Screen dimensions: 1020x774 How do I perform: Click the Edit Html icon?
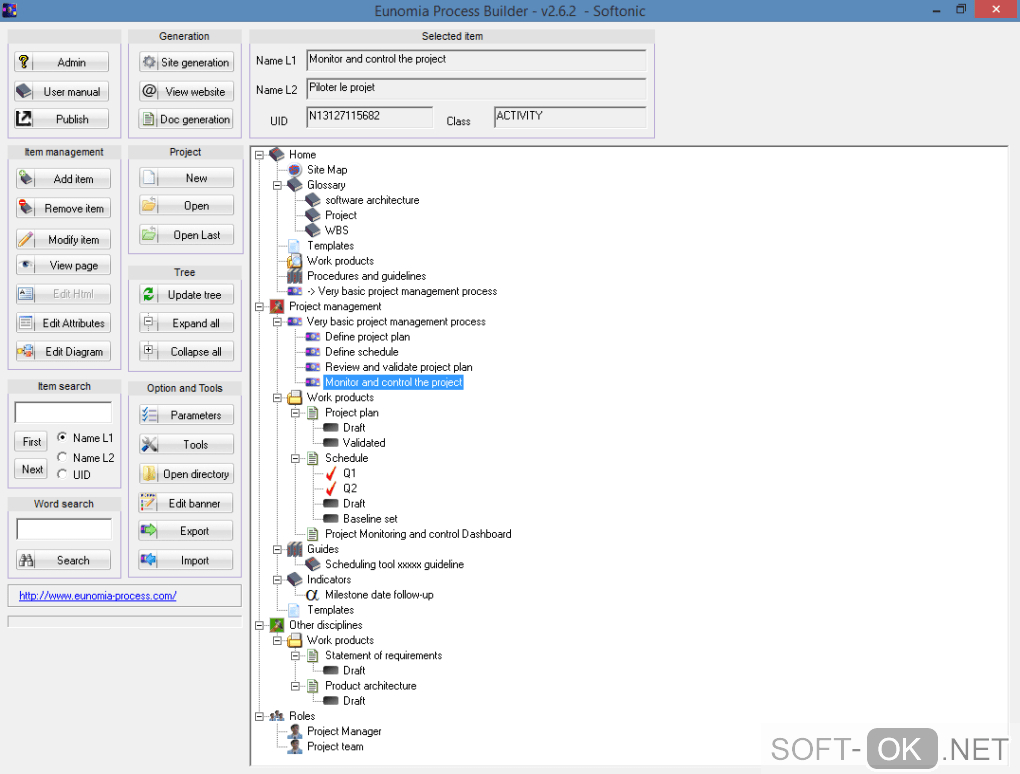pyautogui.click(x=26, y=293)
